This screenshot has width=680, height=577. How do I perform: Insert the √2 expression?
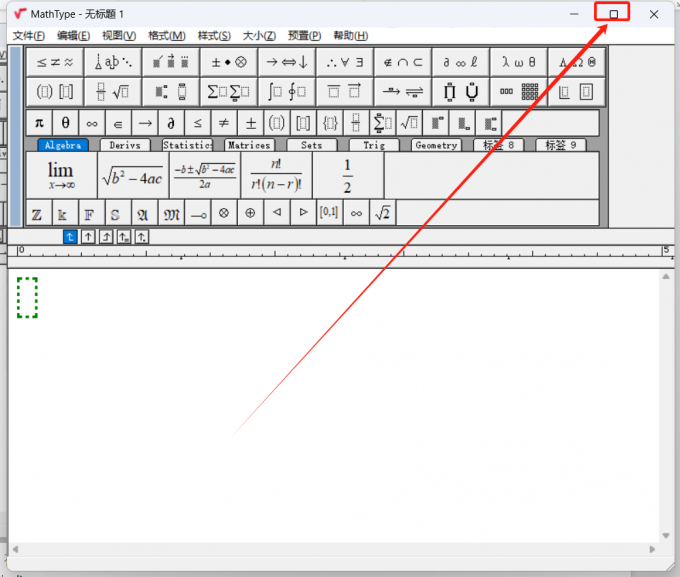[x=382, y=213]
